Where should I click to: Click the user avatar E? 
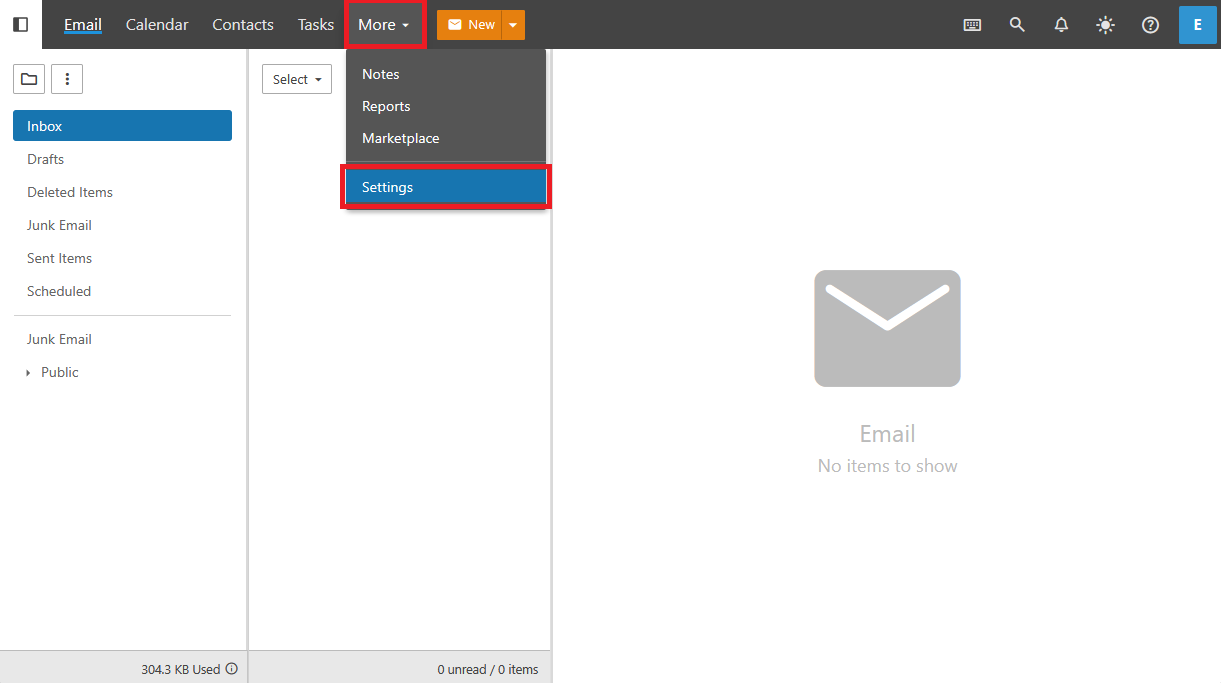(1197, 25)
